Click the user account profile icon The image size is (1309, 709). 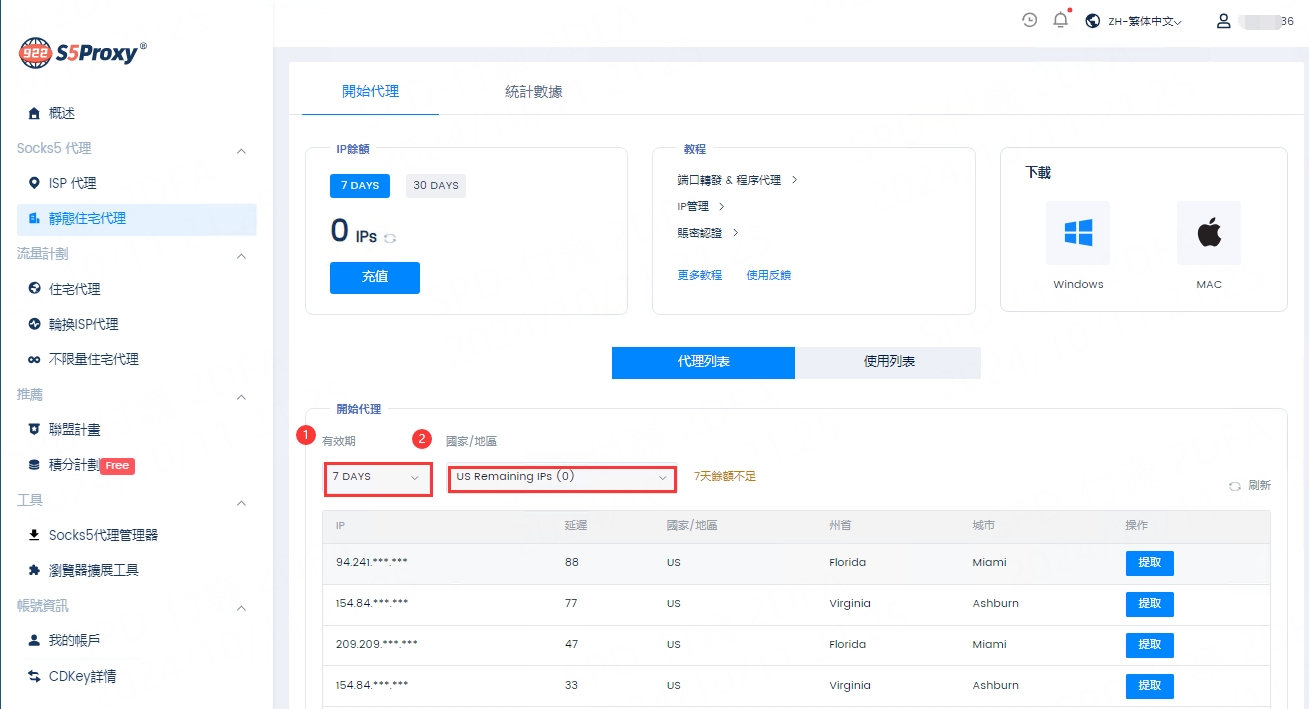tap(1223, 21)
